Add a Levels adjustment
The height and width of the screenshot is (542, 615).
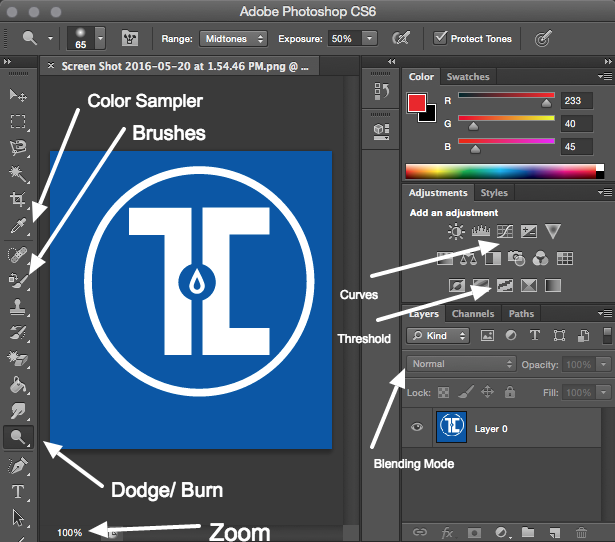point(481,231)
